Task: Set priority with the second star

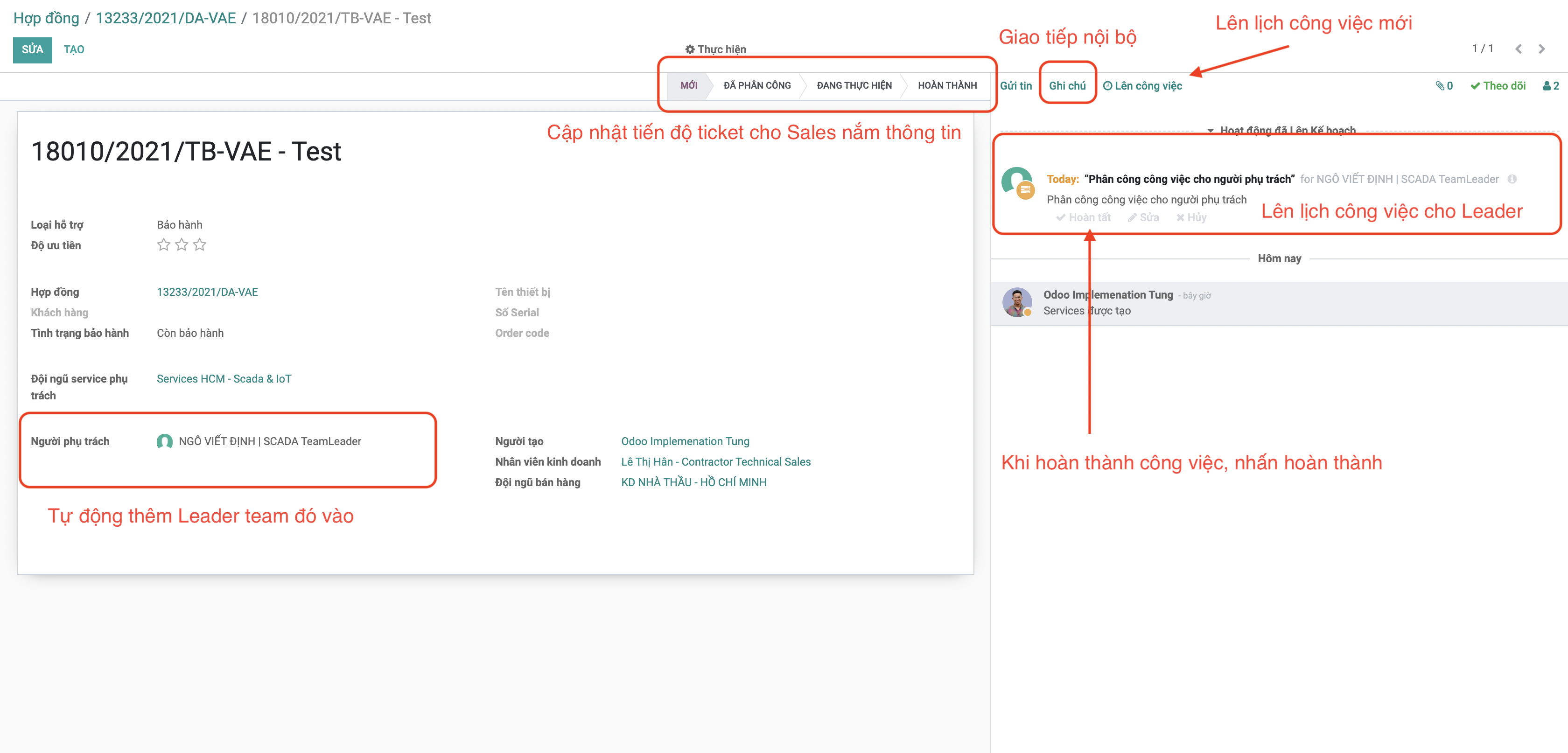Action: click(x=182, y=245)
